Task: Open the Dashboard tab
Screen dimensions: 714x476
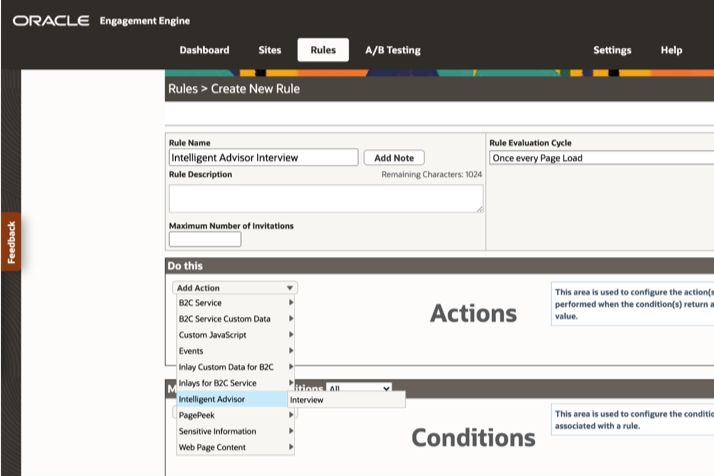Action: tap(204, 50)
